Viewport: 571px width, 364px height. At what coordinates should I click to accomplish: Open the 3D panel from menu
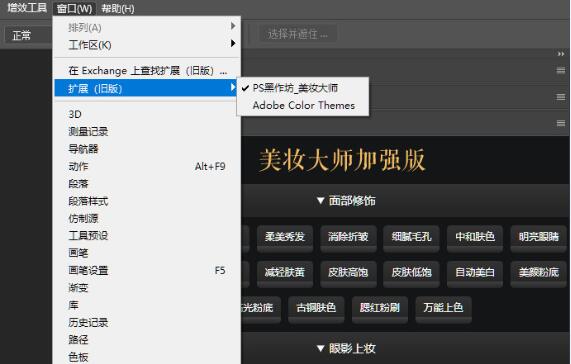147,114
